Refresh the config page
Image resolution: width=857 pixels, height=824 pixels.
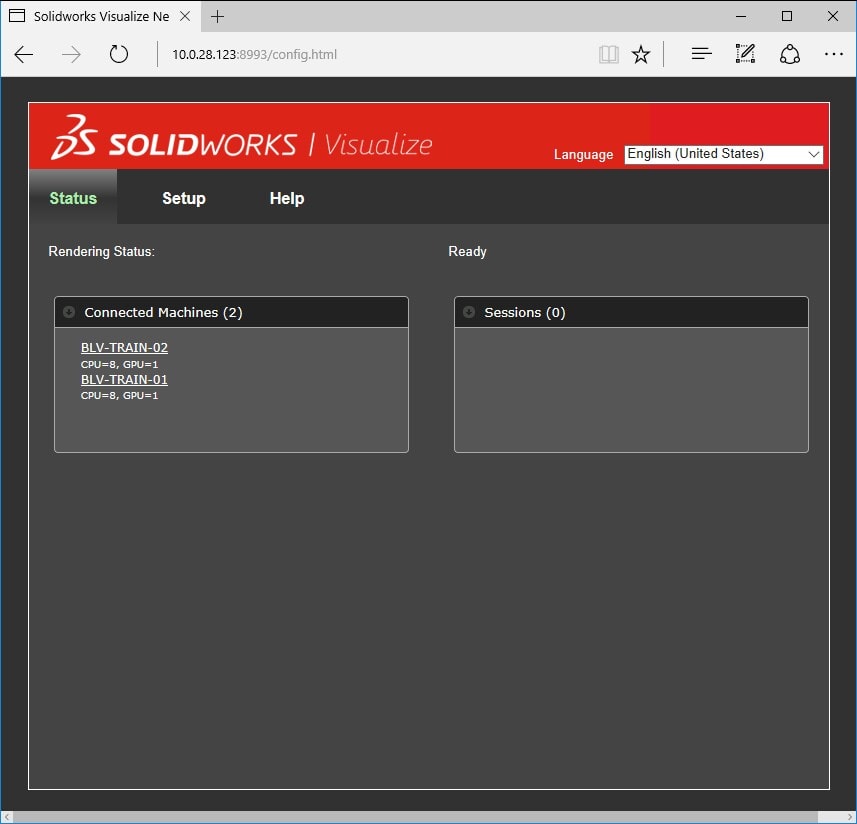click(x=119, y=54)
